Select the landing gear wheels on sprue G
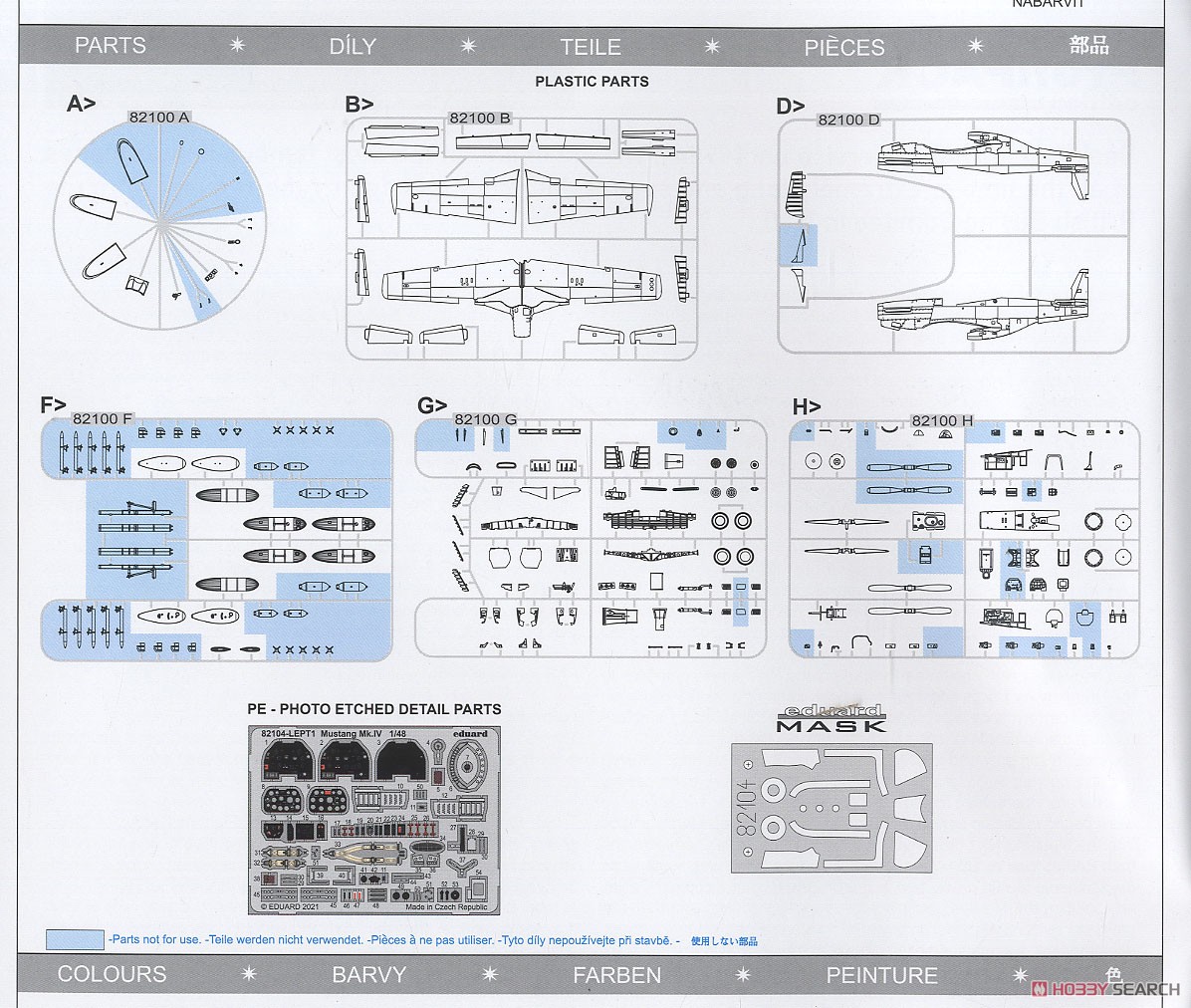The width and height of the screenshot is (1191, 1008). pyautogui.click(x=733, y=539)
